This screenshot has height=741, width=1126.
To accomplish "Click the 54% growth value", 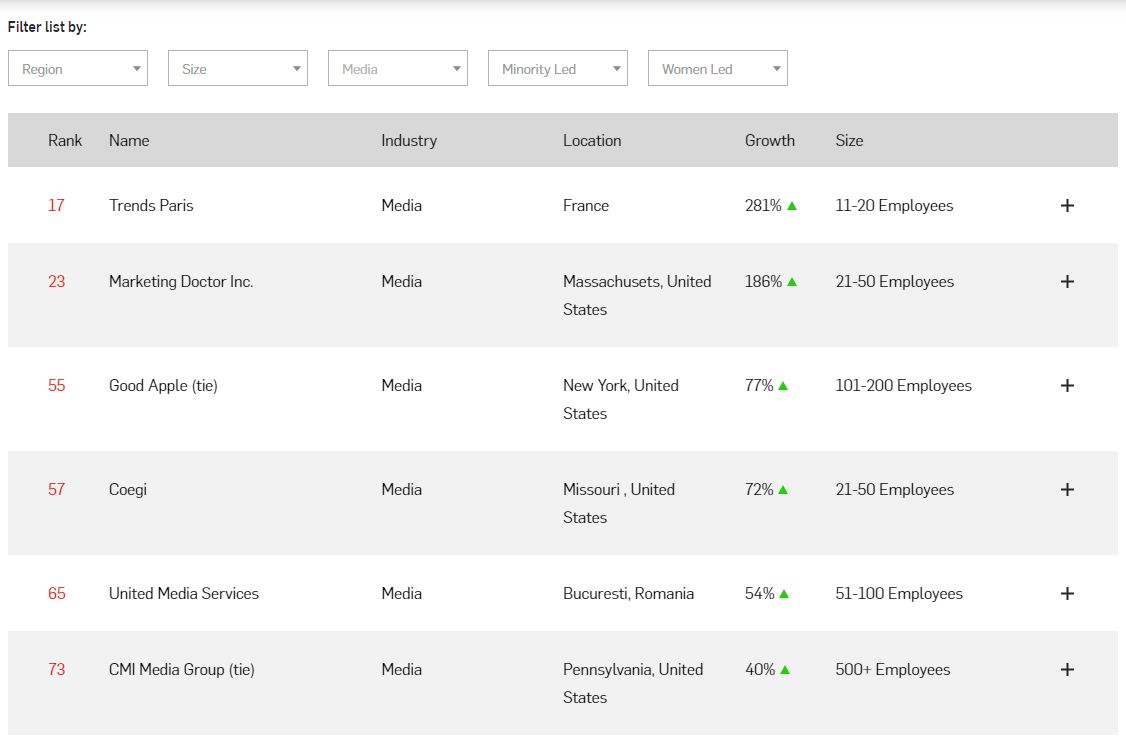I will (760, 594).
